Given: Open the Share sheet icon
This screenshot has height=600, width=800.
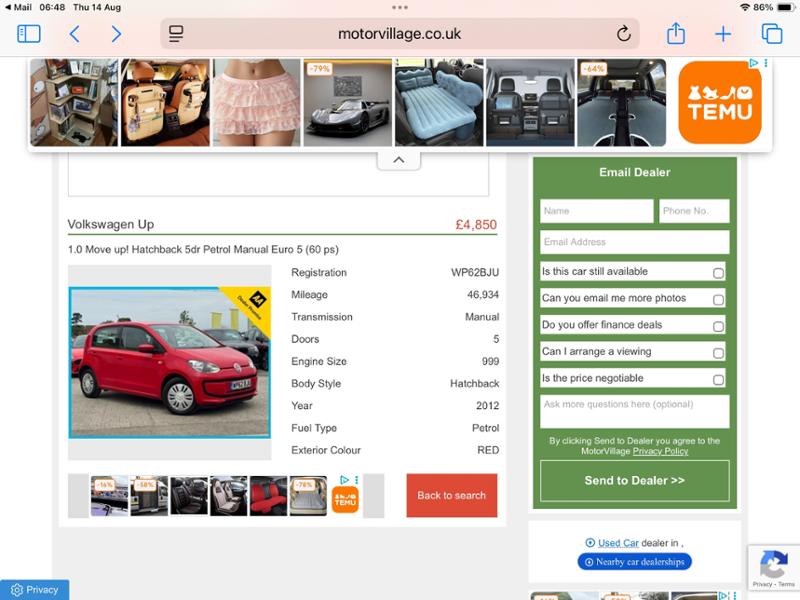Looking at the screenshot, I should [x=676, y=33].
